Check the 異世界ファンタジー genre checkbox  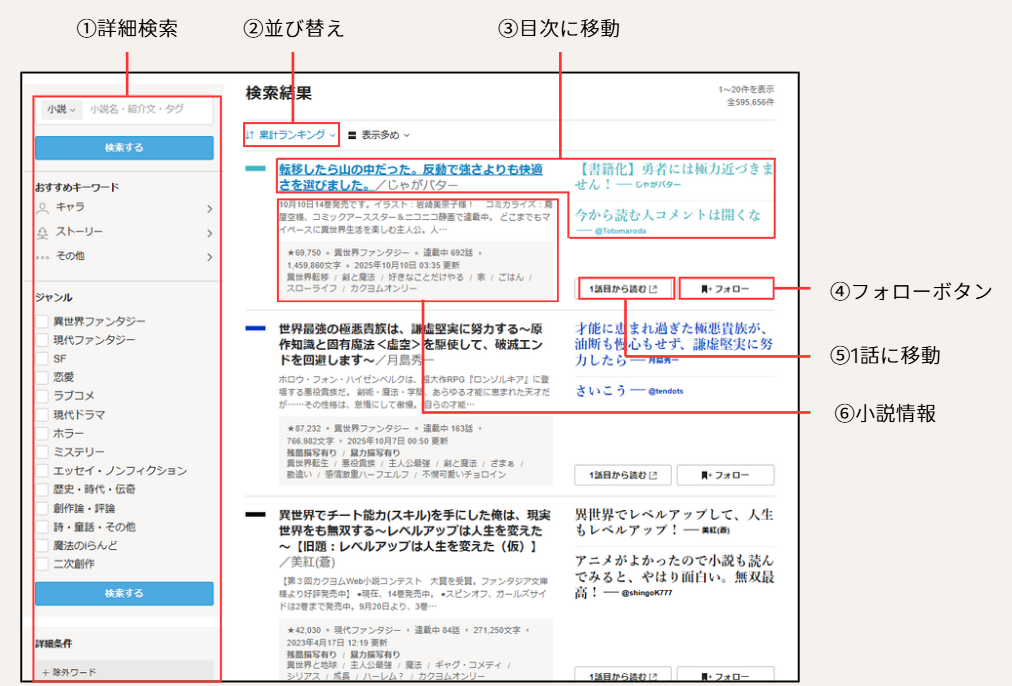[x=42, y=322]
